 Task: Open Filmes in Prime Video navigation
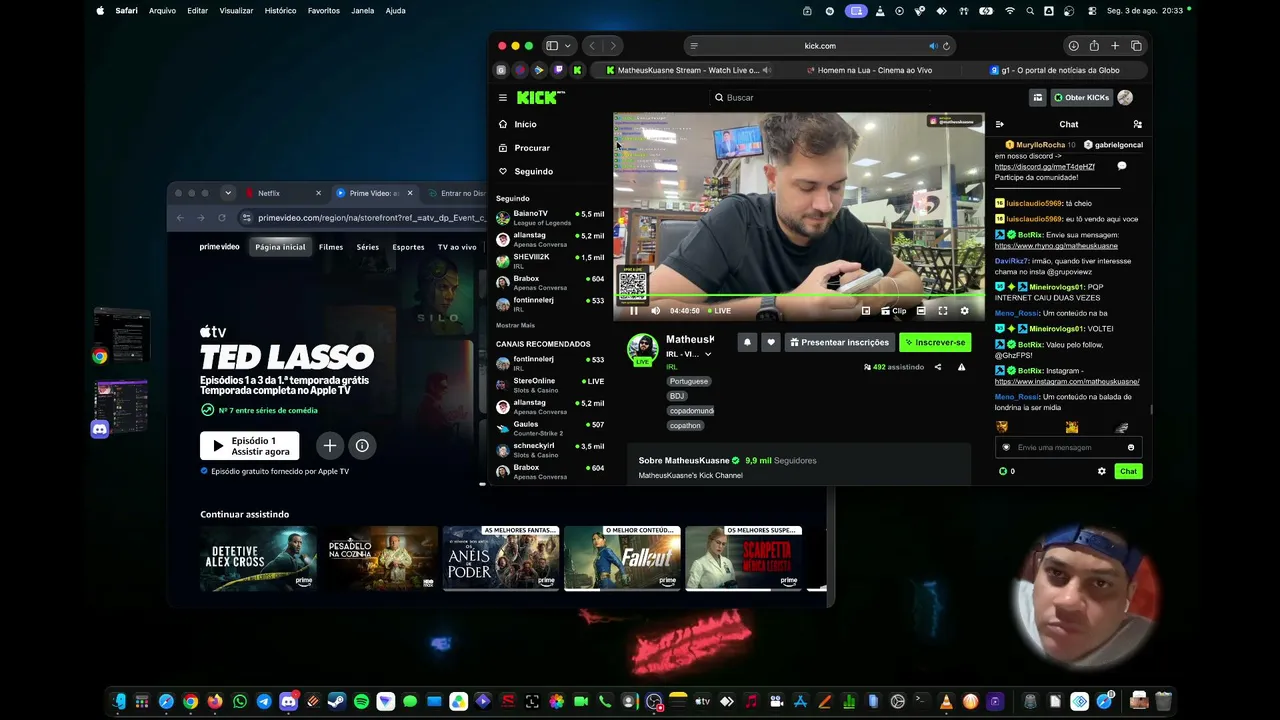point(331,247)
